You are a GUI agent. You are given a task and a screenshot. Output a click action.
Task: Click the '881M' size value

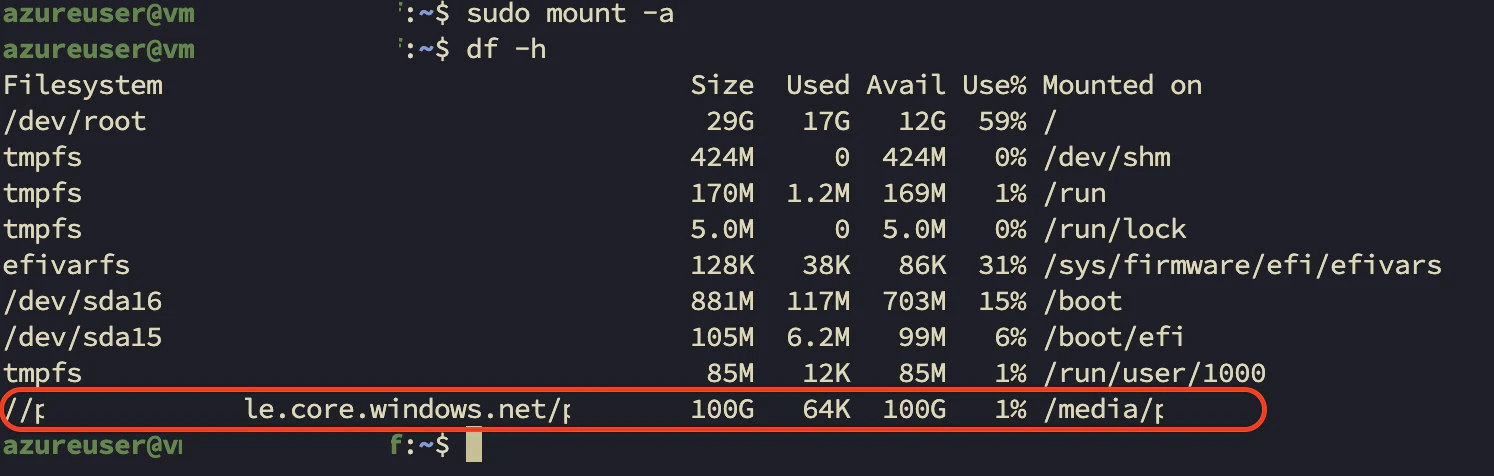tap(722, 302)
